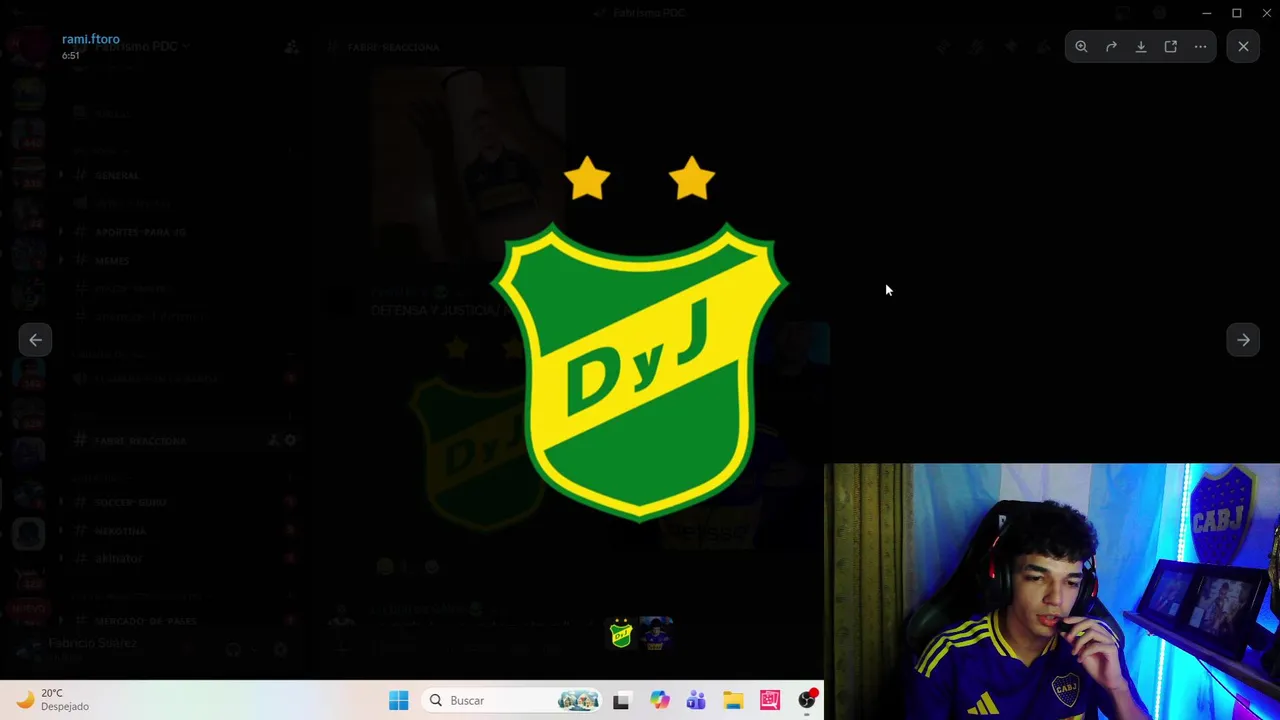This screenshot has height=720, width=1280.
Task: Forward the image with the arrow icon
Action: coord(1111,47)
